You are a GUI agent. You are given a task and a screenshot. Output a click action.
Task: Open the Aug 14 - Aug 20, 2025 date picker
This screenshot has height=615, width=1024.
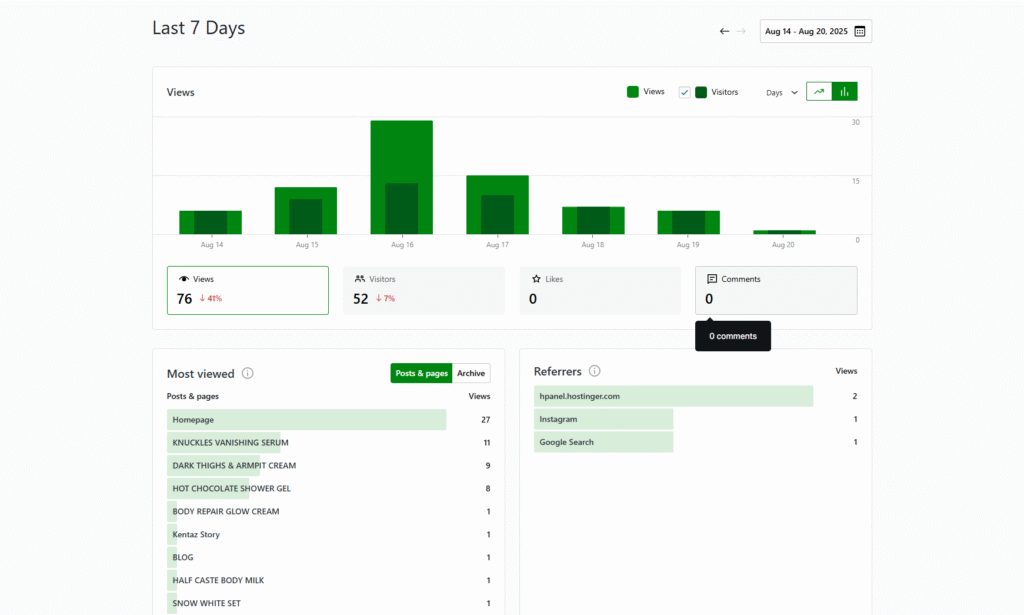click(x=806, y=31)
